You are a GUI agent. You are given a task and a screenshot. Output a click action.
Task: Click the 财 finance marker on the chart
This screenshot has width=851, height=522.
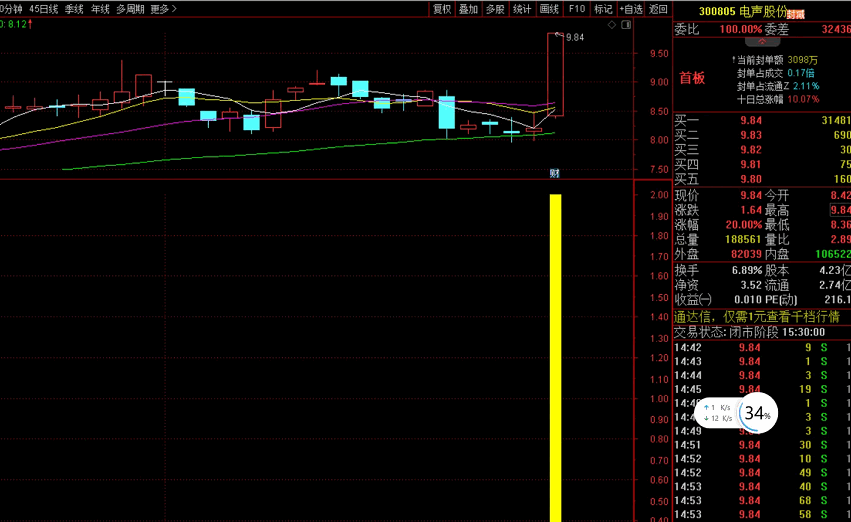click(555, 173)
